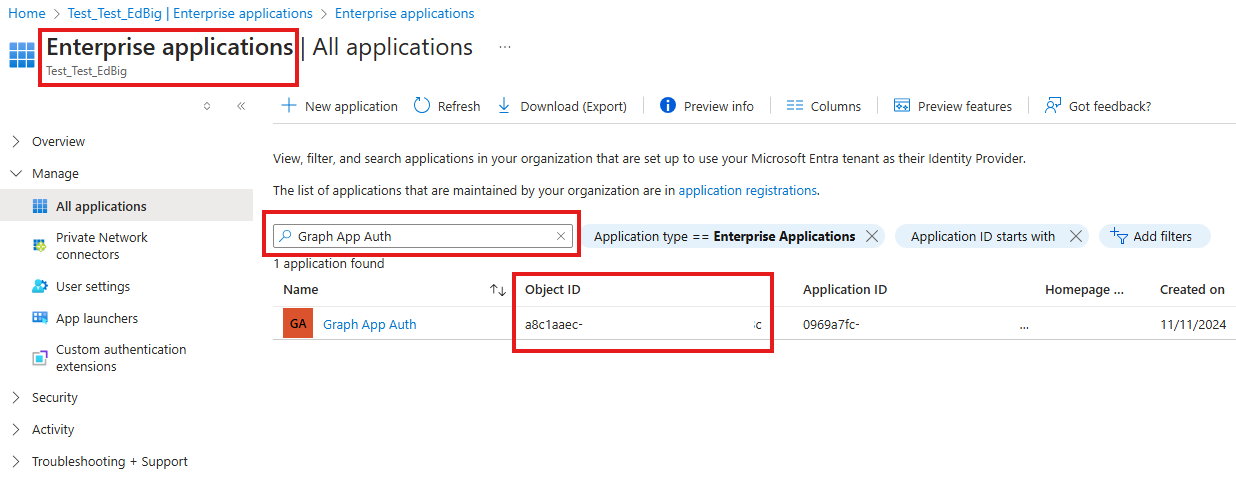Click the Name column header
The width and height of the screenshot is (1236, 481).
pyautogui.click(x=301, y=289)
